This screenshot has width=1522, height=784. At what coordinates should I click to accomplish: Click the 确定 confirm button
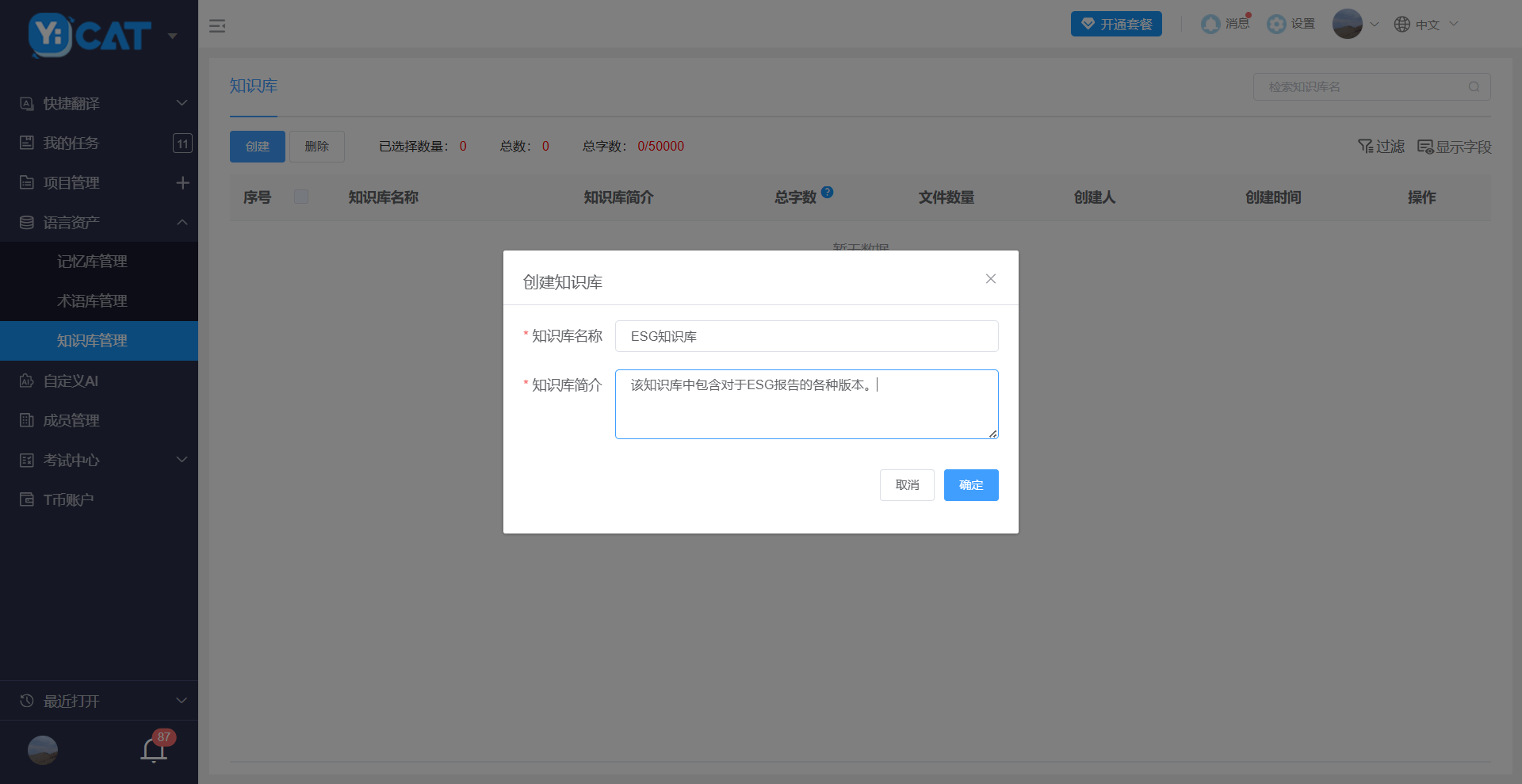(x=970, y=485)
